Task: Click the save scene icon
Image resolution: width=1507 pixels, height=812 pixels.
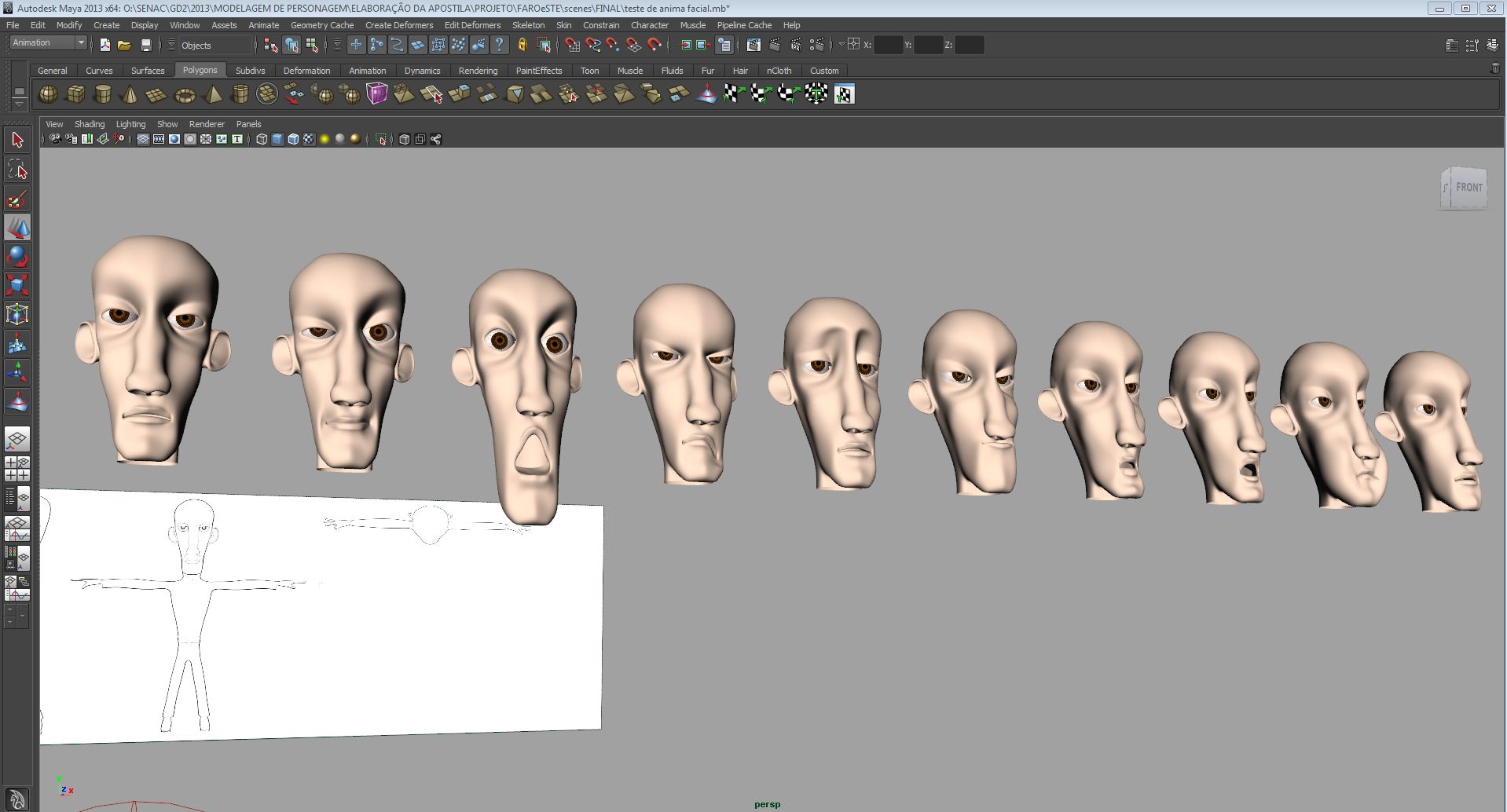Action: tap(145, 46)
